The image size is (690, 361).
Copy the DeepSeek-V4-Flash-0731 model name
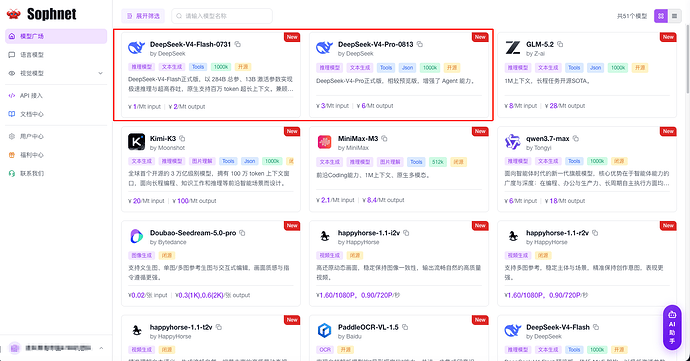(238, 44)
